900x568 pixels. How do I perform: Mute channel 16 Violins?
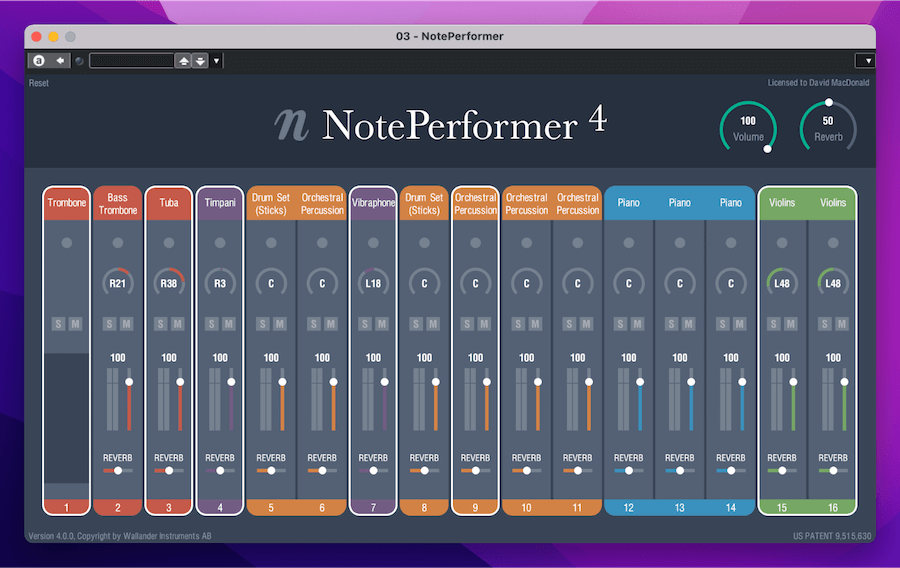coord(841,324)
